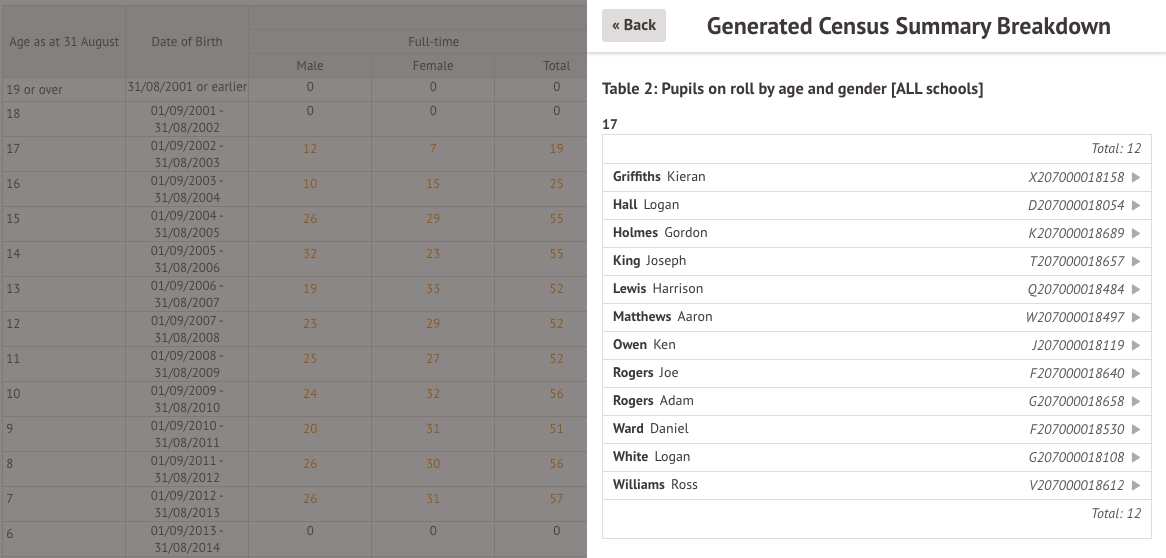Screen dimensions: 1166x558
Task: Click arrow icon for Lewis Harrison
Action: [1136, 289]
